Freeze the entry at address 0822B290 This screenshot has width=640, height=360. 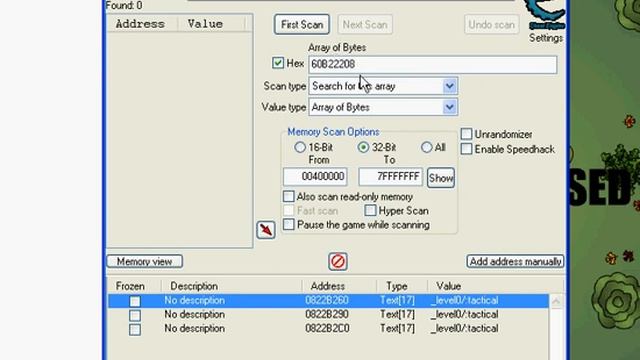[x=135, y=315]
